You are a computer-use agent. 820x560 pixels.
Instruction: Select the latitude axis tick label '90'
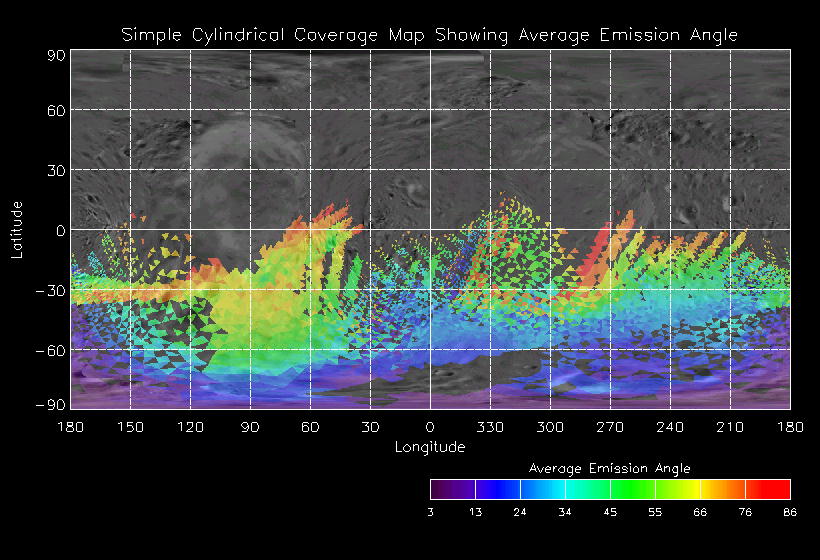coord(56,55)
